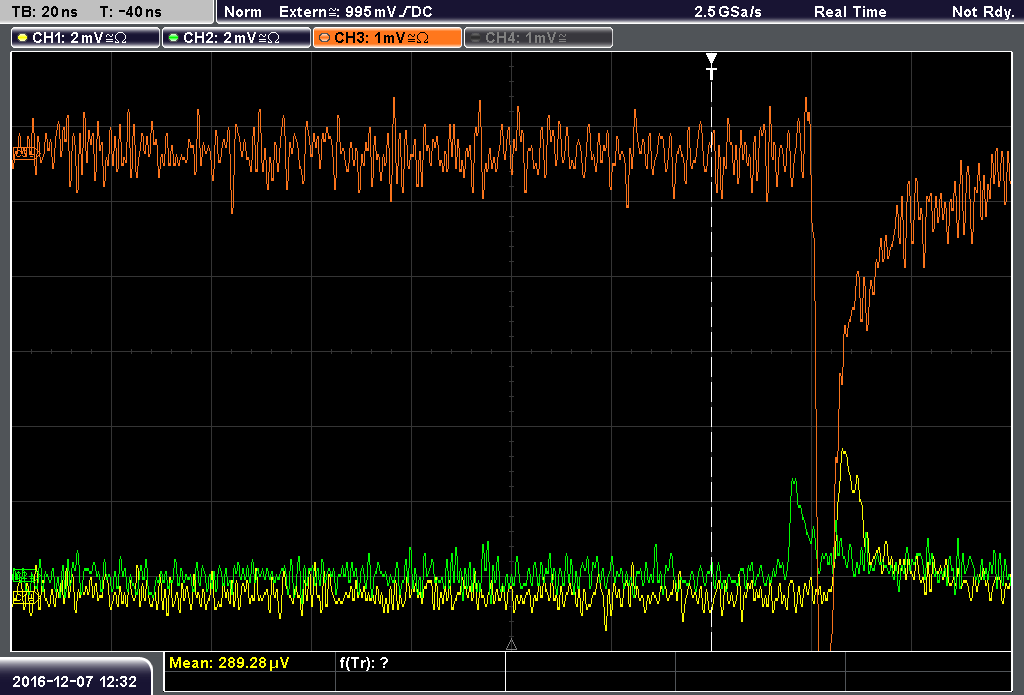1024x695 pixels.
Task: Click the green dot in the CH2 tab
Action: pos(173,38)
